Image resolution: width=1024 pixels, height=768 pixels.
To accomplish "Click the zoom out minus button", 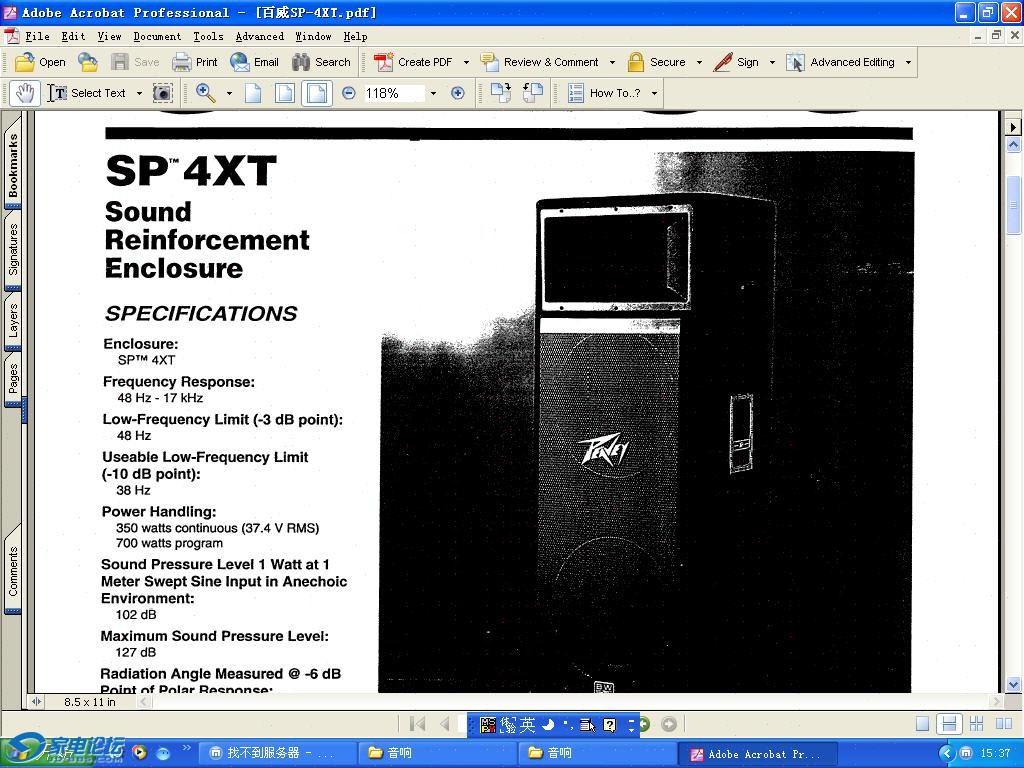I will pos(349,93).
